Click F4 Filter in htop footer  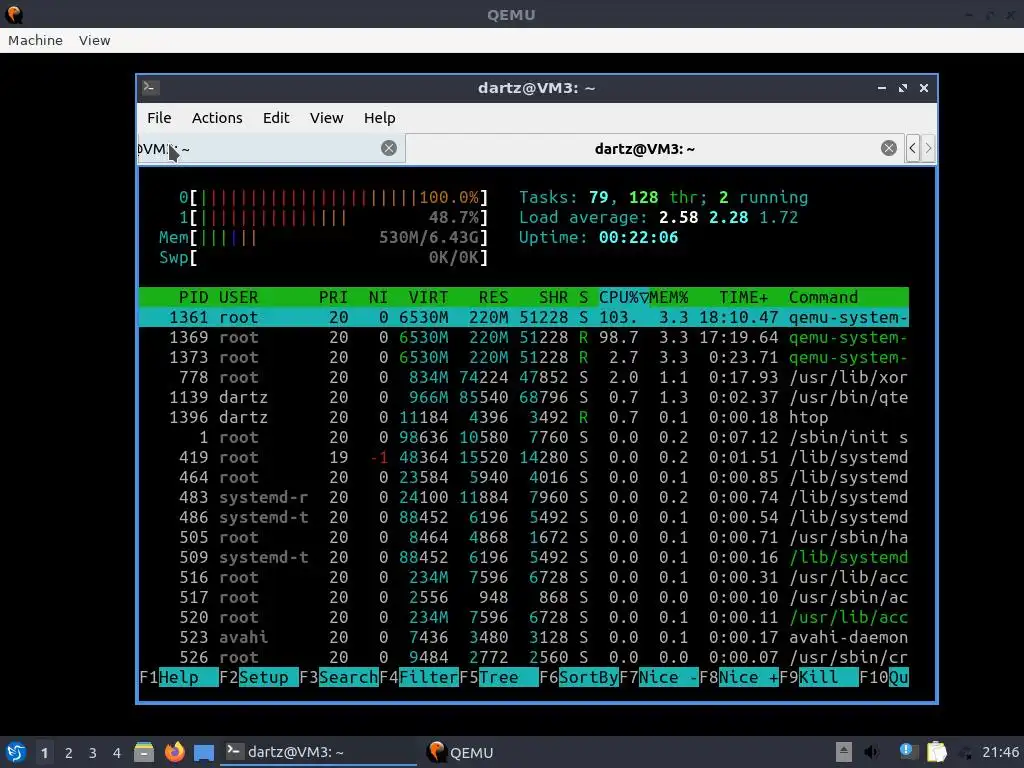[x=419, y=677]
